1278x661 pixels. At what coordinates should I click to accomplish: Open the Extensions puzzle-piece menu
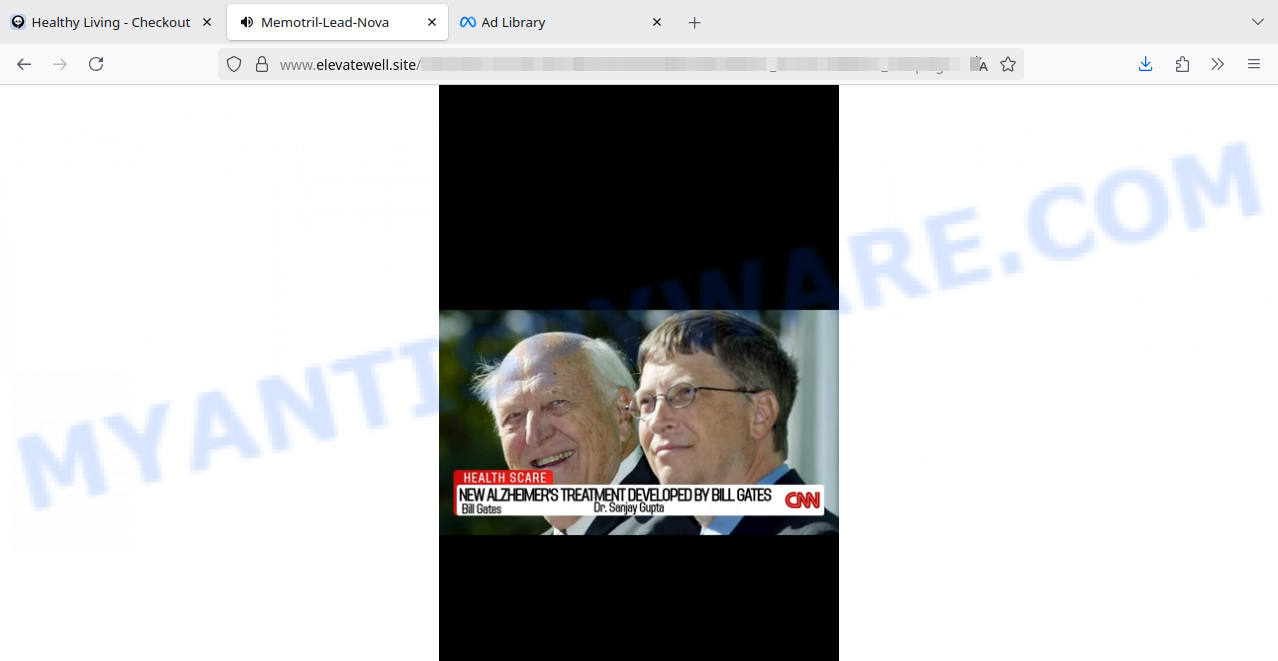click(1182, 64)
